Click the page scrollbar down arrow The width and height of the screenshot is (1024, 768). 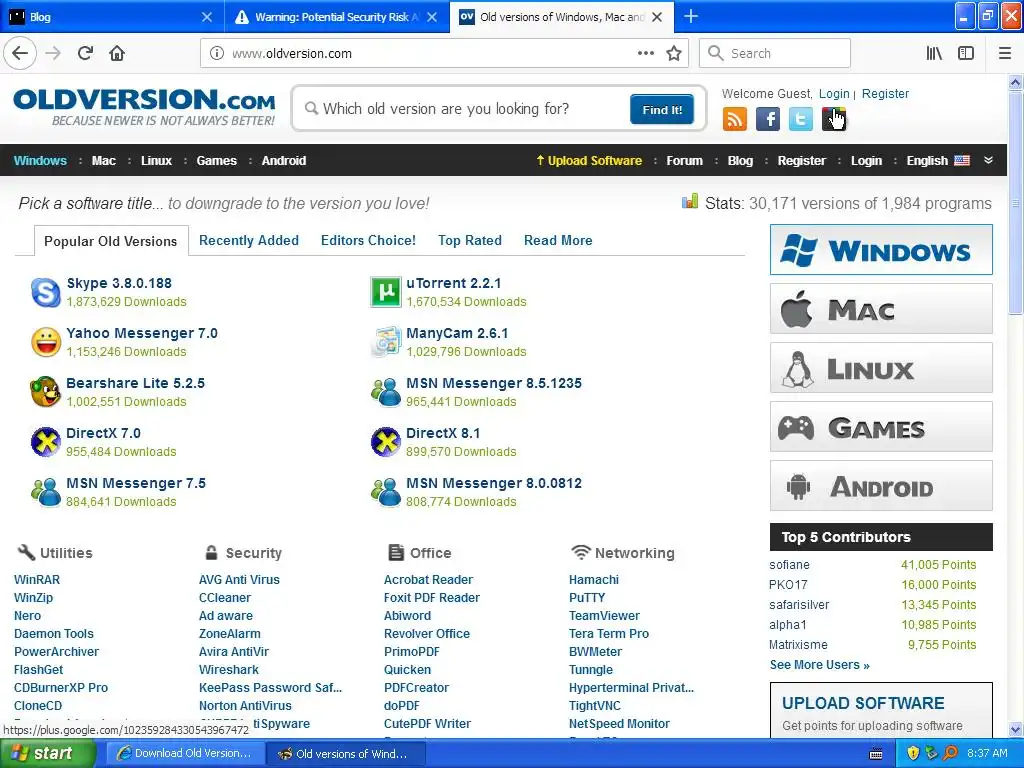(1016, 729)
